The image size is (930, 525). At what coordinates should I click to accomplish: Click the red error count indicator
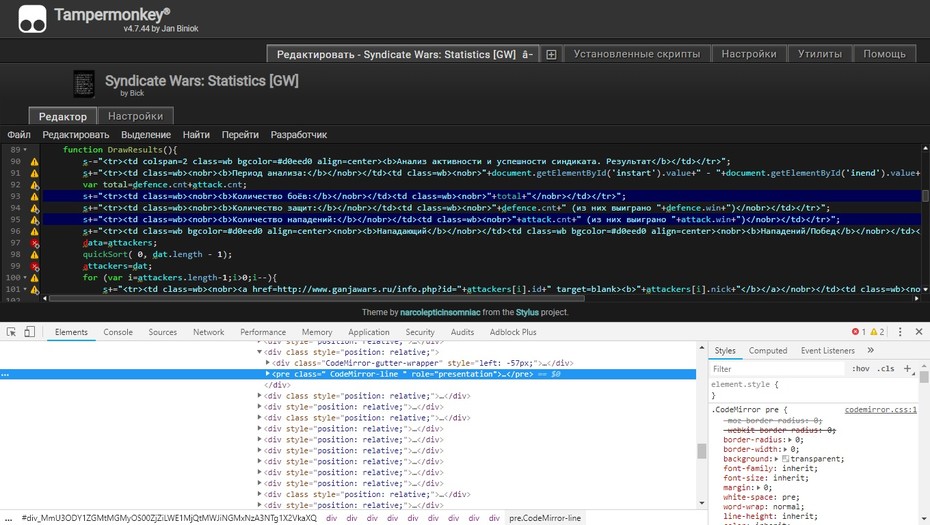click(x=859, y=332)
